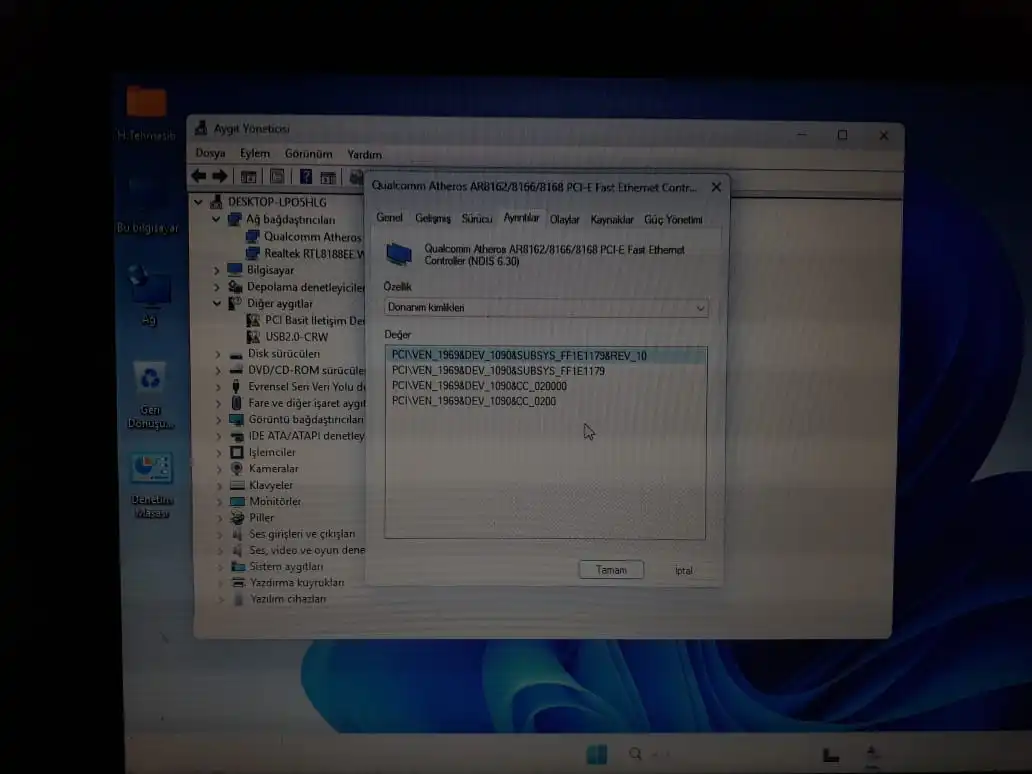Click the Qualcomm Atheros adapter icon in tree
The image size is (1032, 774).
tap(252, 236)
